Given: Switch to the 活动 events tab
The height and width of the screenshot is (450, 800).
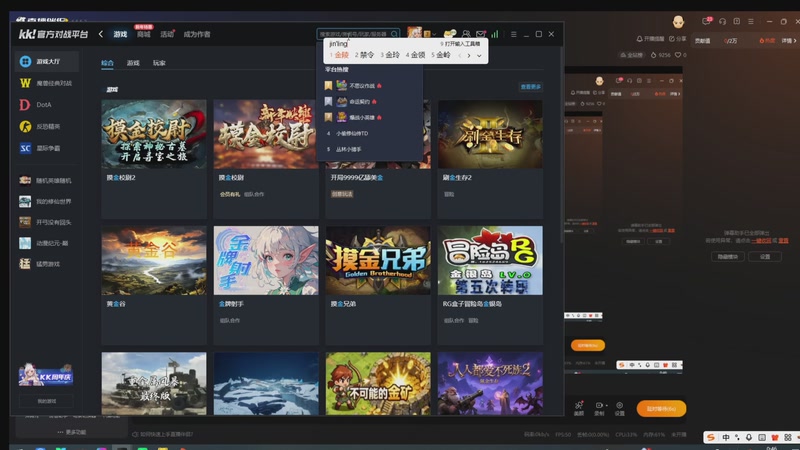Looking at the screenshot, I should click(x=167, y=34).
